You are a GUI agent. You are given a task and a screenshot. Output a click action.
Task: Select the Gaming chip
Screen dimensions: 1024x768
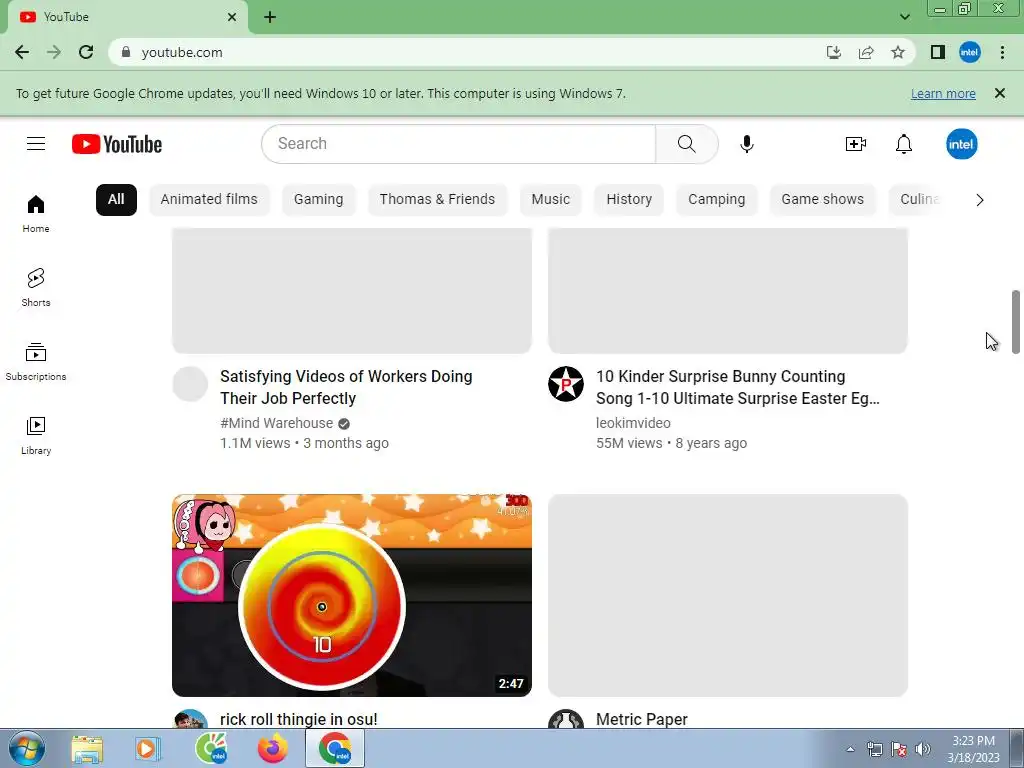318,200
